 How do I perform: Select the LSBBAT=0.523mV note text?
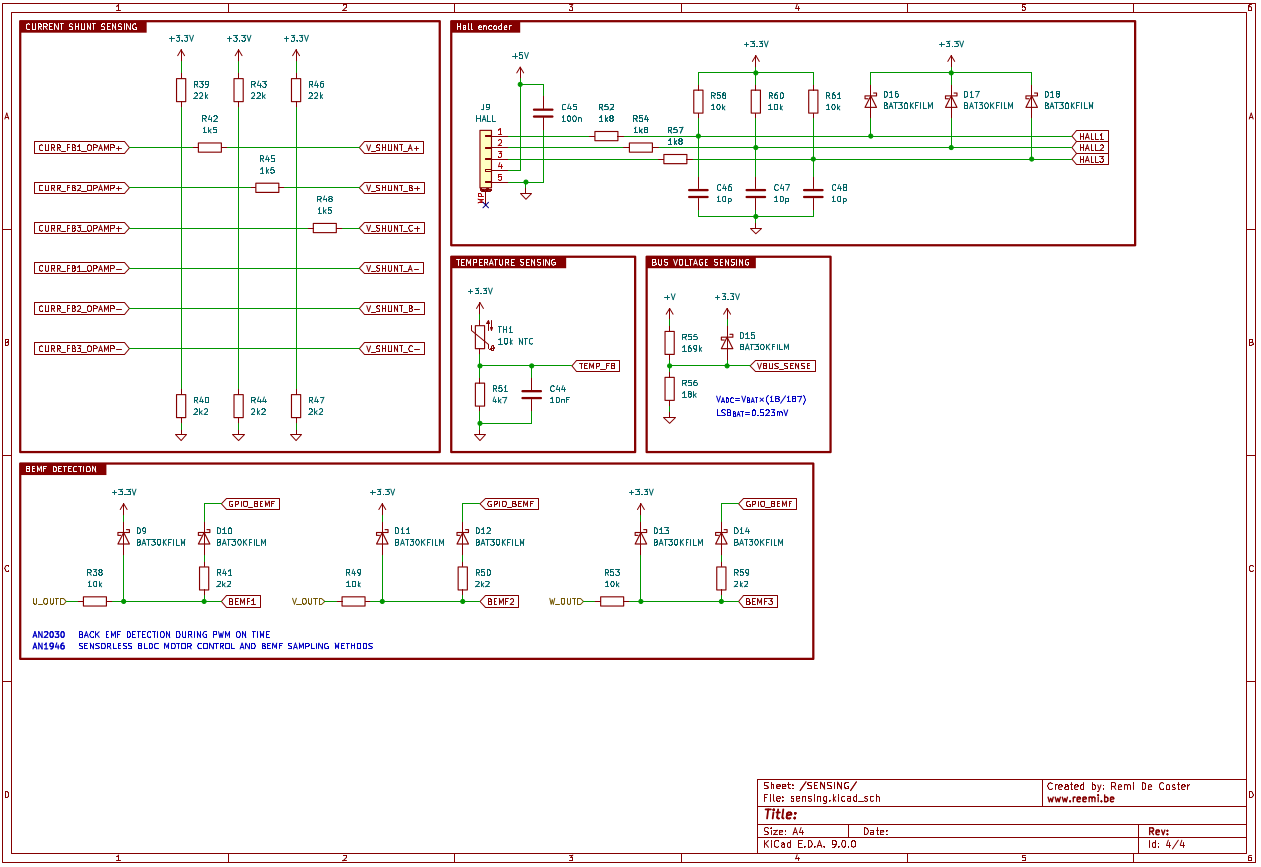[752, 412]
